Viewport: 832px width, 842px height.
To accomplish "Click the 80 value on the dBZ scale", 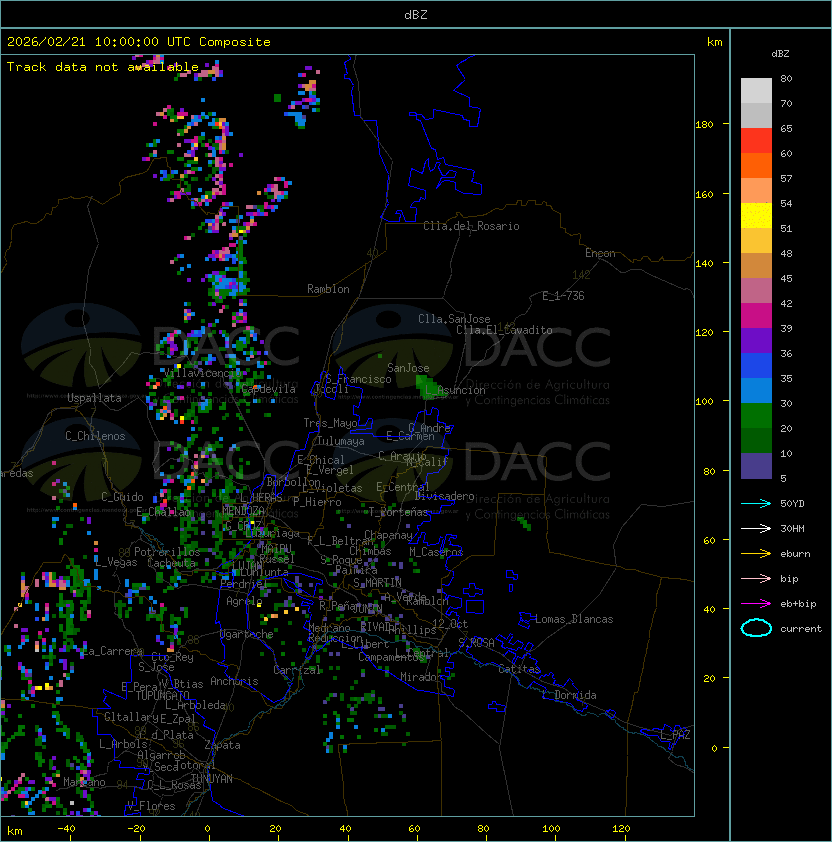I will (786, 78).
